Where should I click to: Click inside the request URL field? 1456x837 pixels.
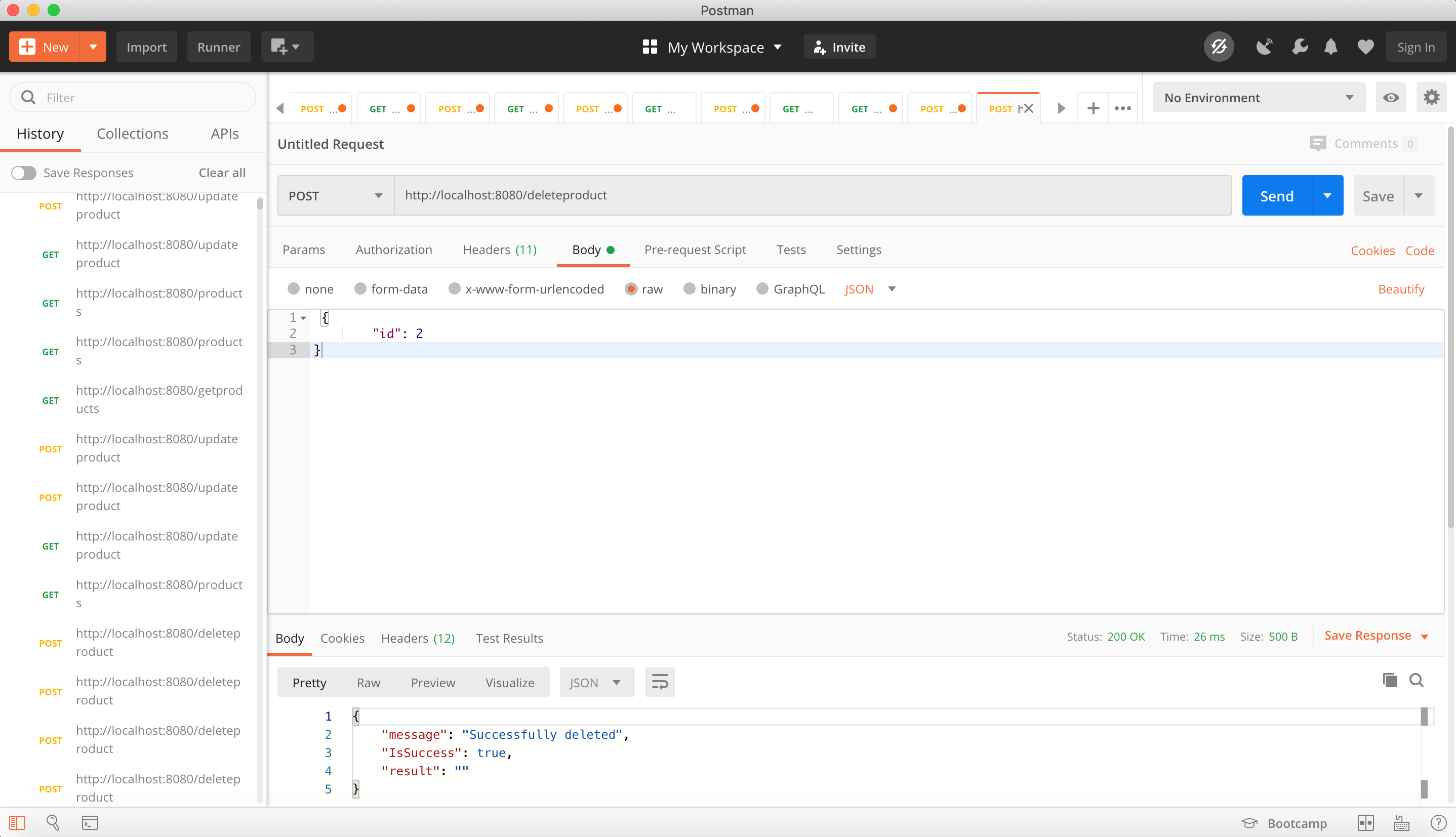pyautogui.click(x=690, y=195)
